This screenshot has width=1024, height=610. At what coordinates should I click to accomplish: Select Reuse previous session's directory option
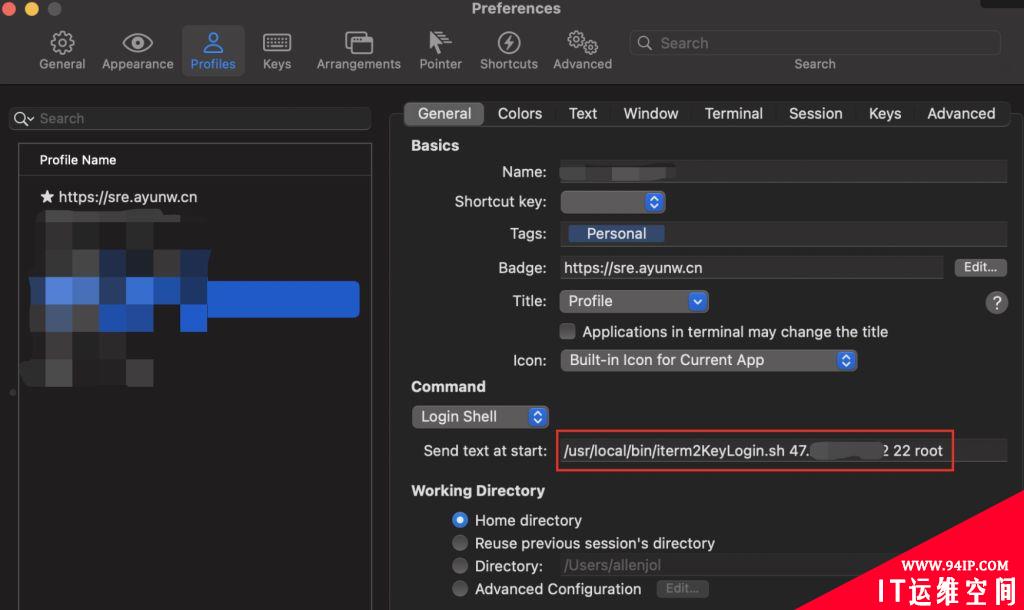click(460, 543)
